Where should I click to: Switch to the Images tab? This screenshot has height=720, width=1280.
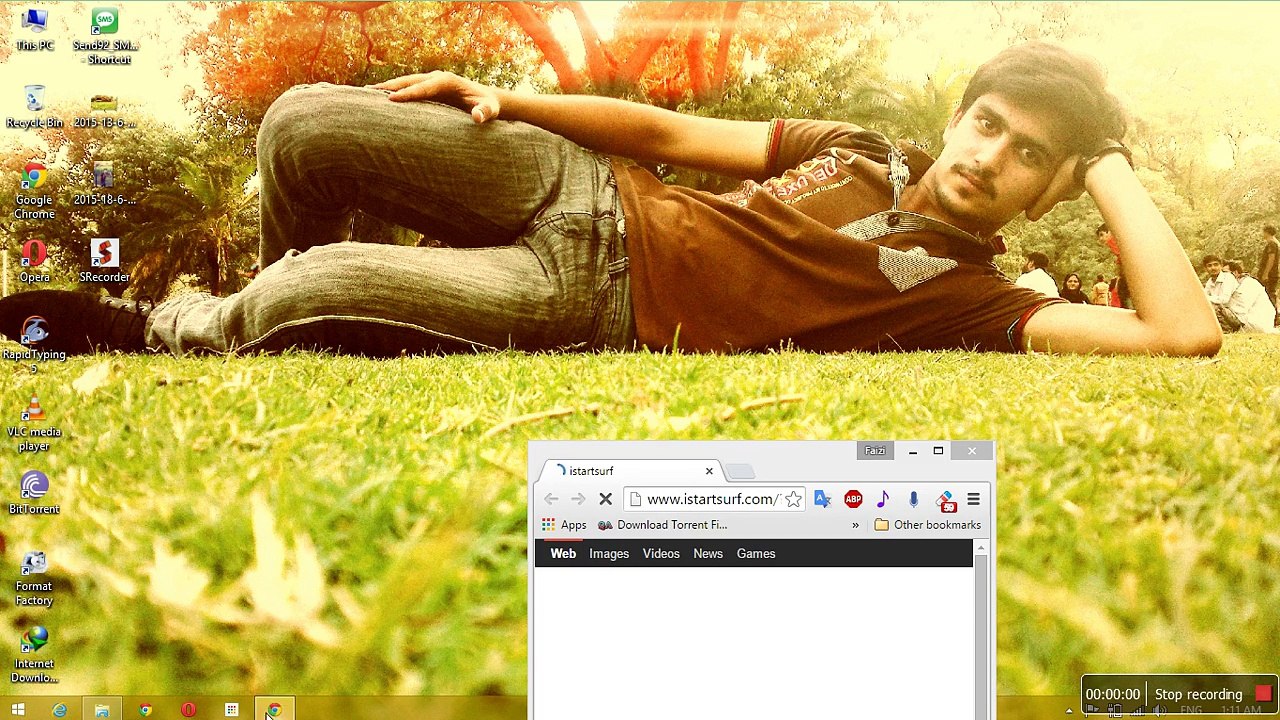(609, 553)
